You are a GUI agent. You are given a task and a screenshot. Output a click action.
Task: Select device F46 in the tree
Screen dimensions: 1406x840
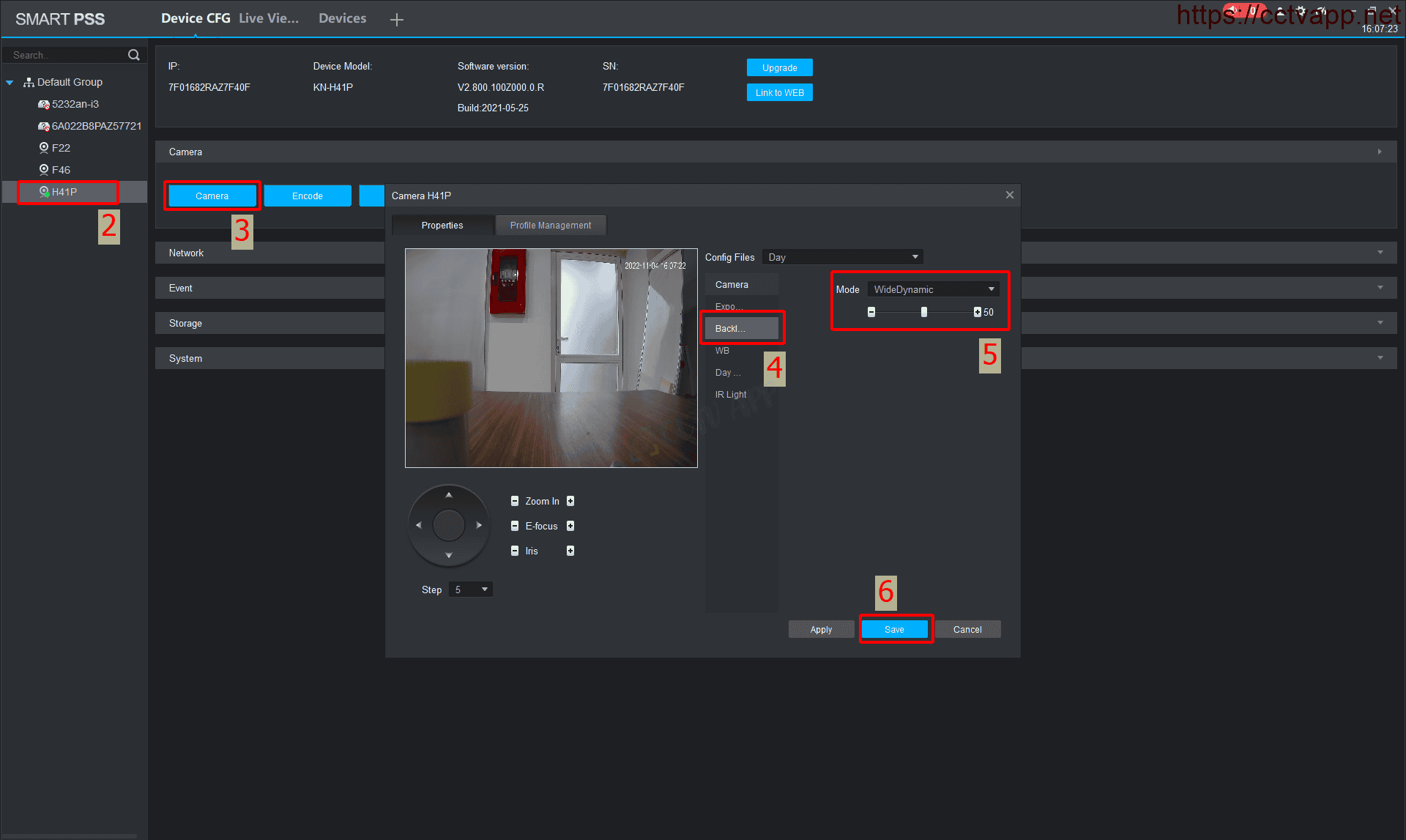tap(61, 170)
